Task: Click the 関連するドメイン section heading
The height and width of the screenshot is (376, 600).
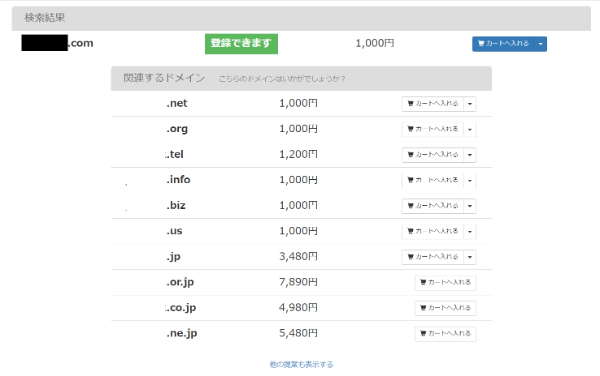Action: click(164, 78)
